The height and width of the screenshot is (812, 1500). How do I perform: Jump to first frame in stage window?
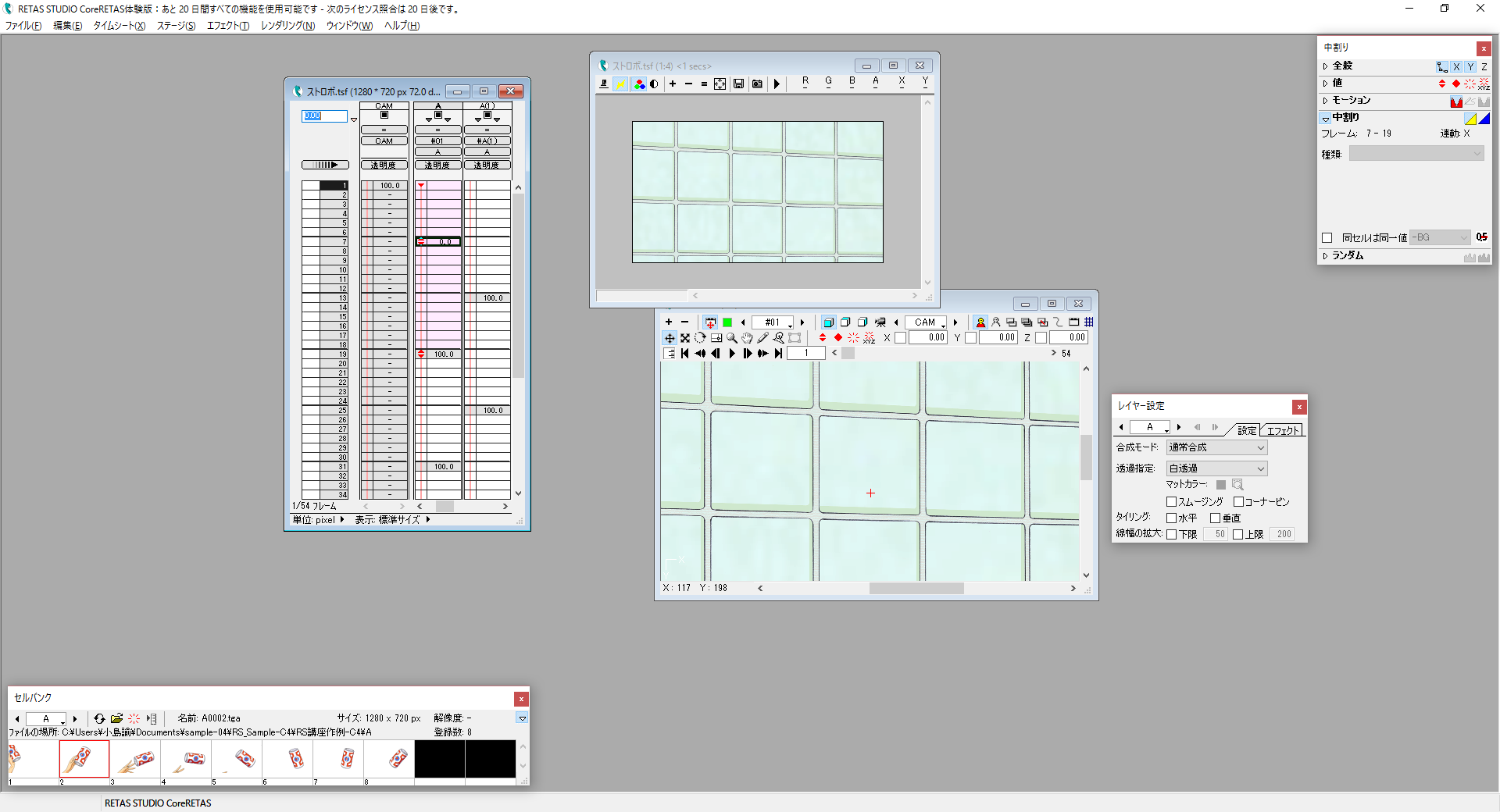685,354
